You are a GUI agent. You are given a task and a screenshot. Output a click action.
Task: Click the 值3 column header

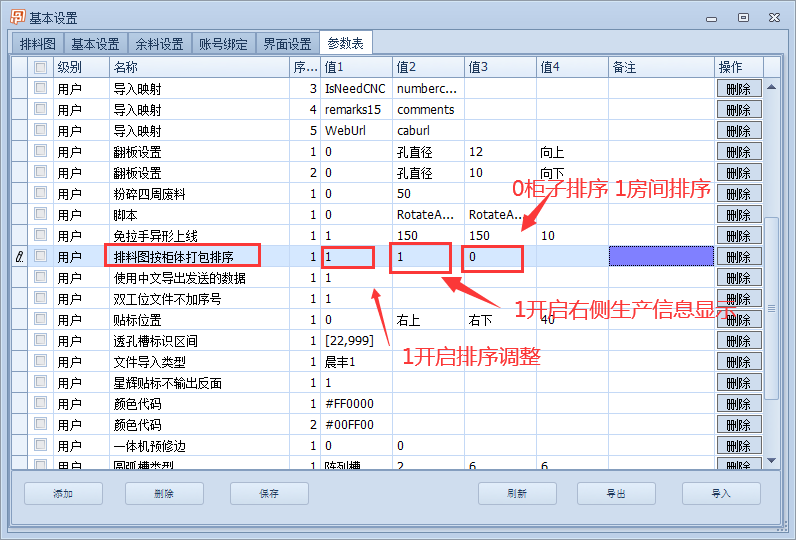coord(501,67)
